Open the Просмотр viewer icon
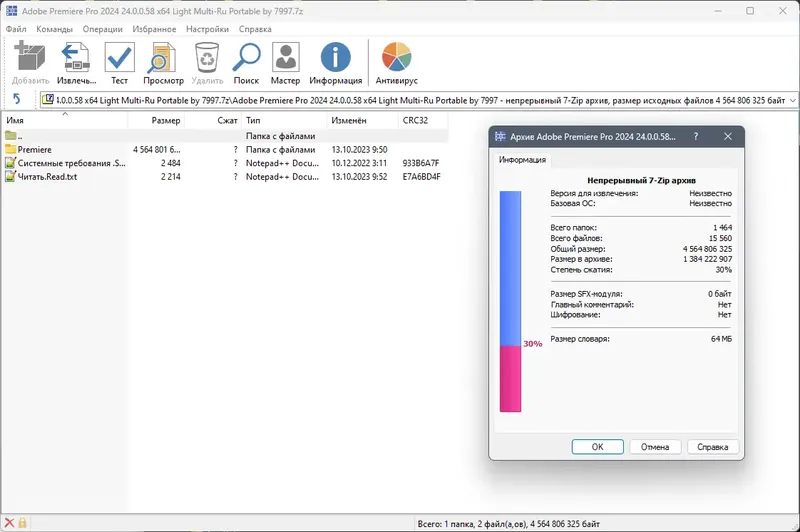The height and width of the screenshot is (532, 800). coord(162,57)
